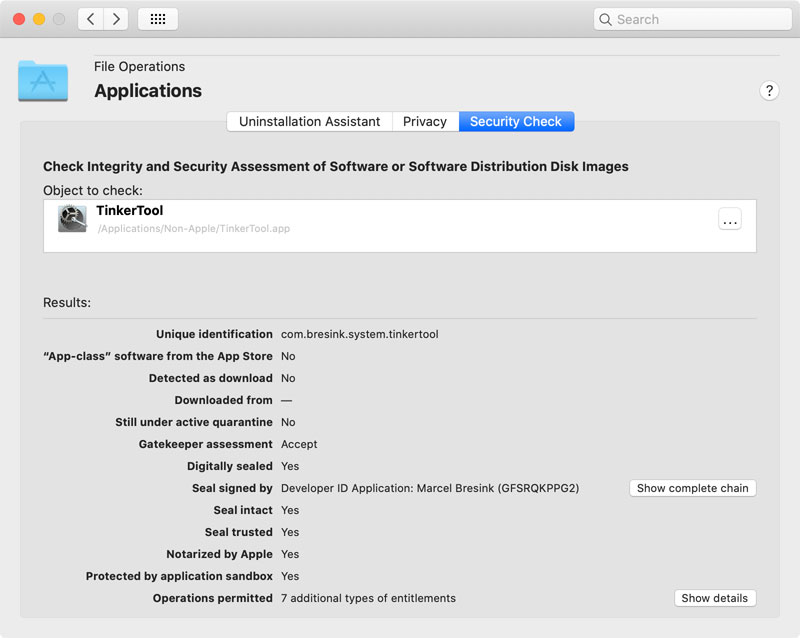Click the magnifying glass in Search
800x638 pixels.
[605, 19]
